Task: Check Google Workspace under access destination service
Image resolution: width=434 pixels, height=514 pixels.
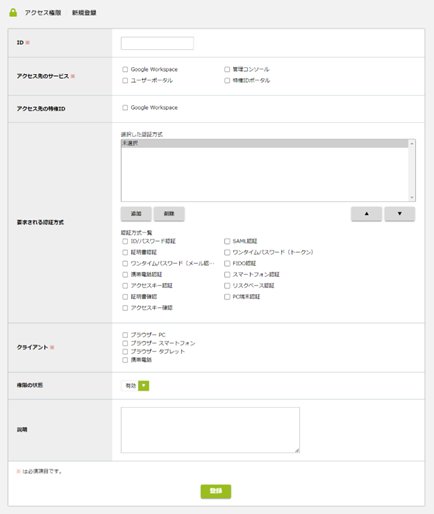Action: 125,69
